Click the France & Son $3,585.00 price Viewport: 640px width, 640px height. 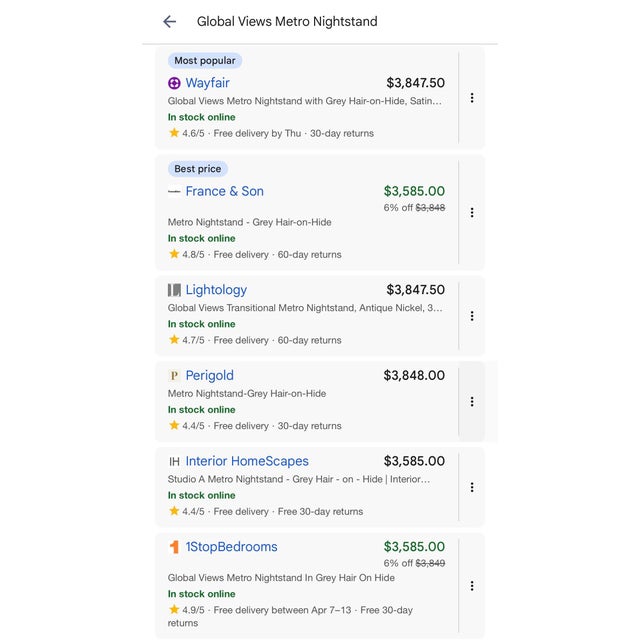click(x=414, y=191)
